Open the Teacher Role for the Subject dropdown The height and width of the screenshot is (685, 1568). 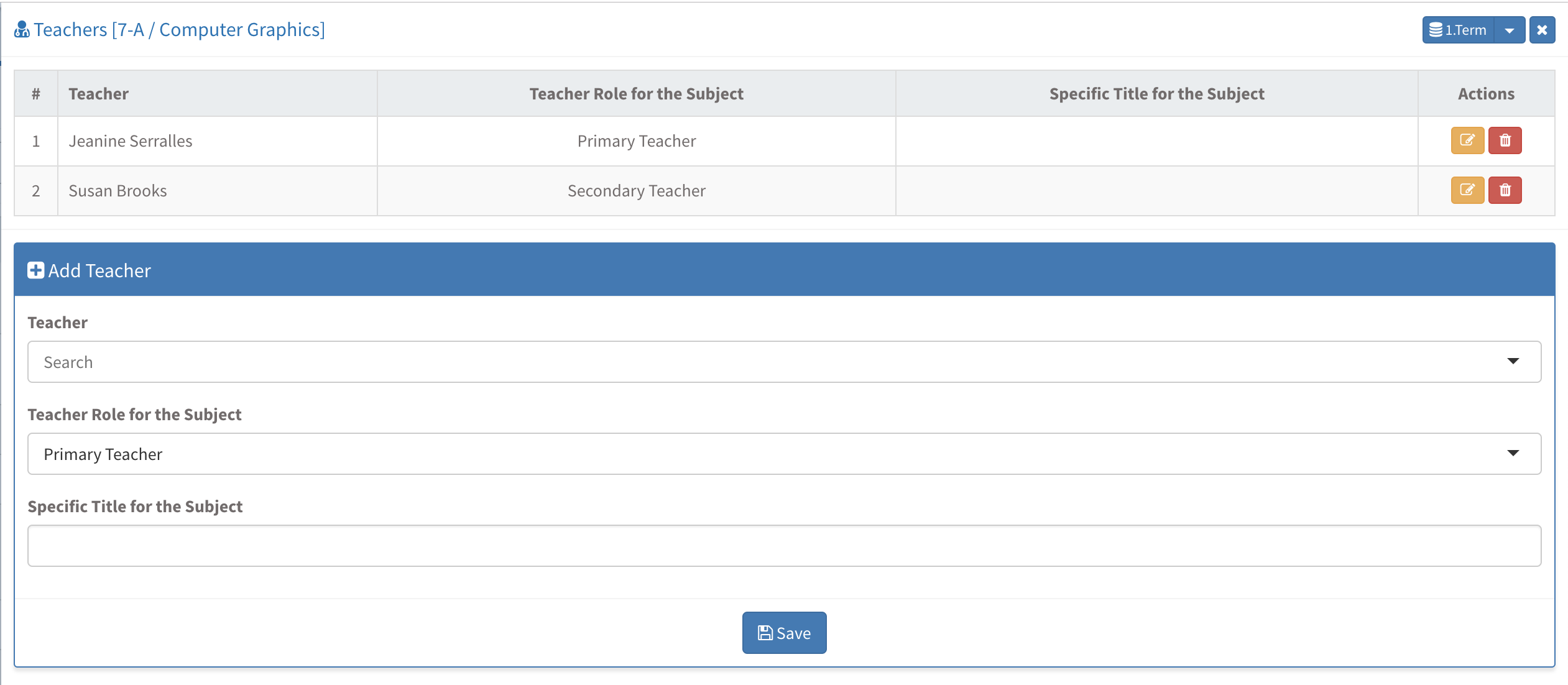point(783,454)
